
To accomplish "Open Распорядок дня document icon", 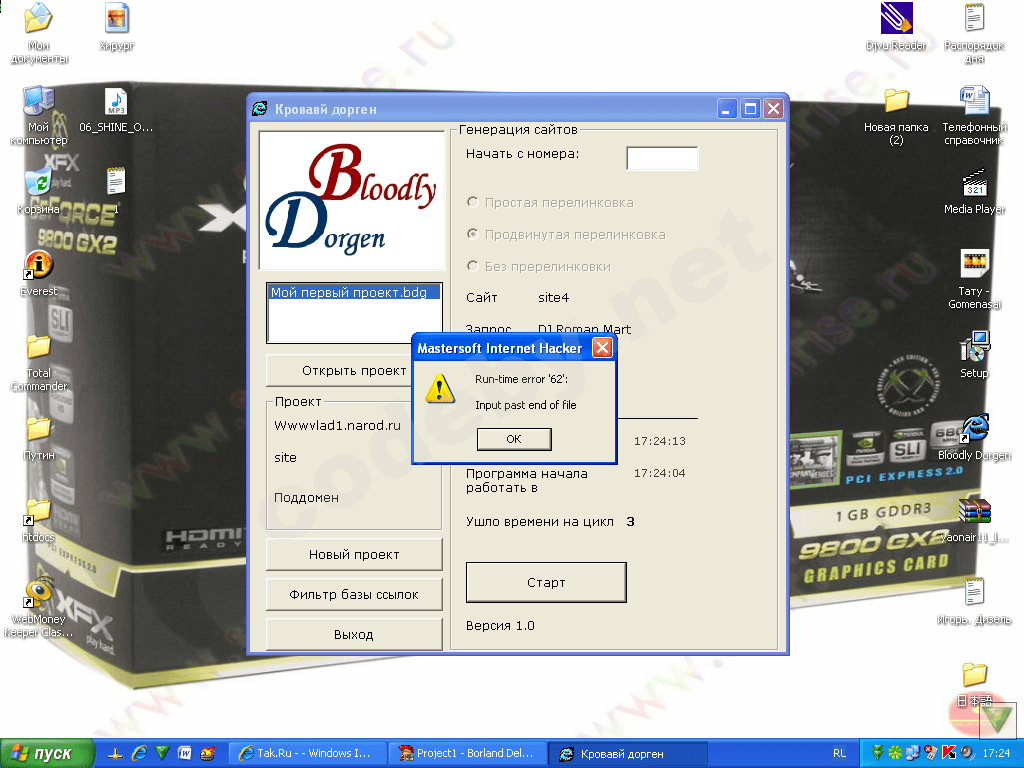I will (x=974, y=33).
